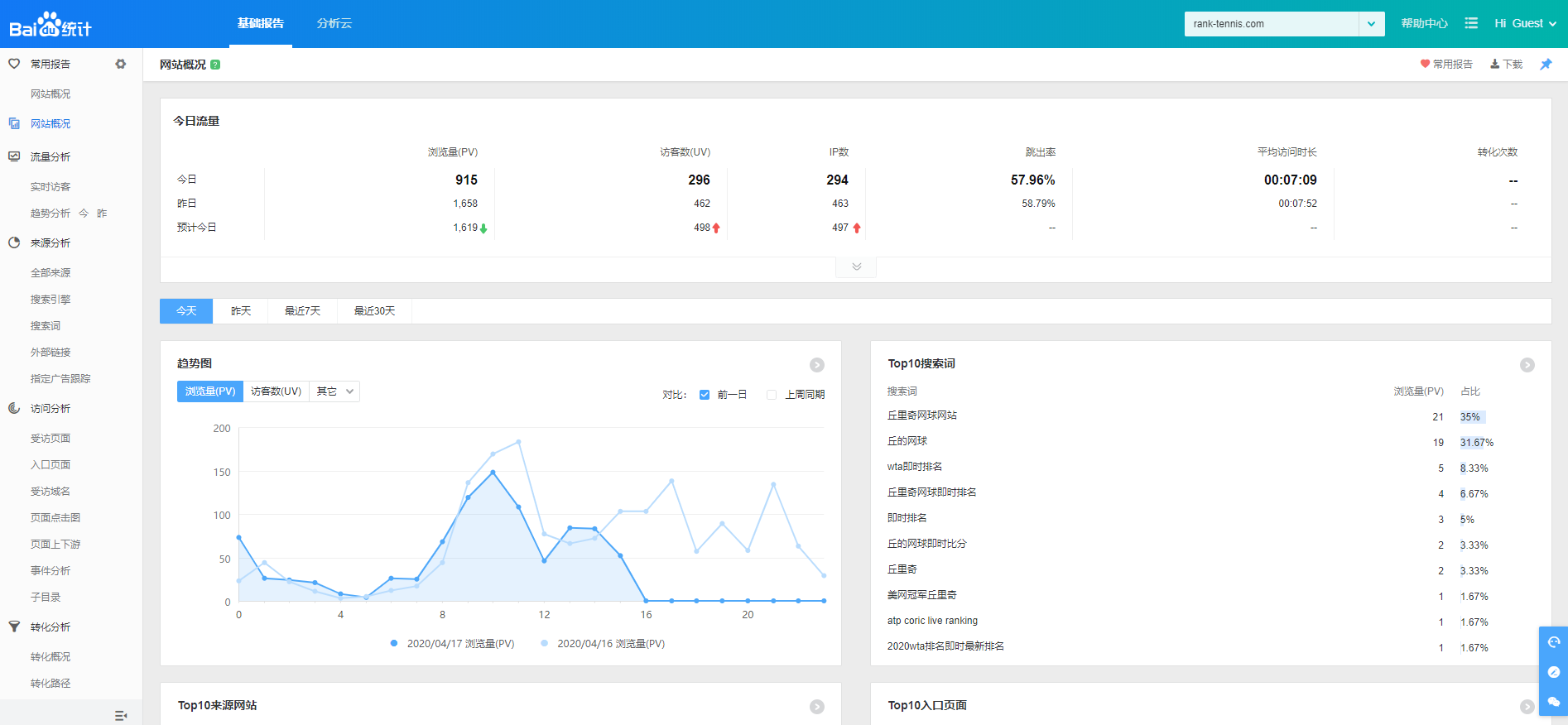Add to 常用报告 via top-right button
This screenshot has height=725, width=1568.
pyautogui.click(x=1446, y=64)
